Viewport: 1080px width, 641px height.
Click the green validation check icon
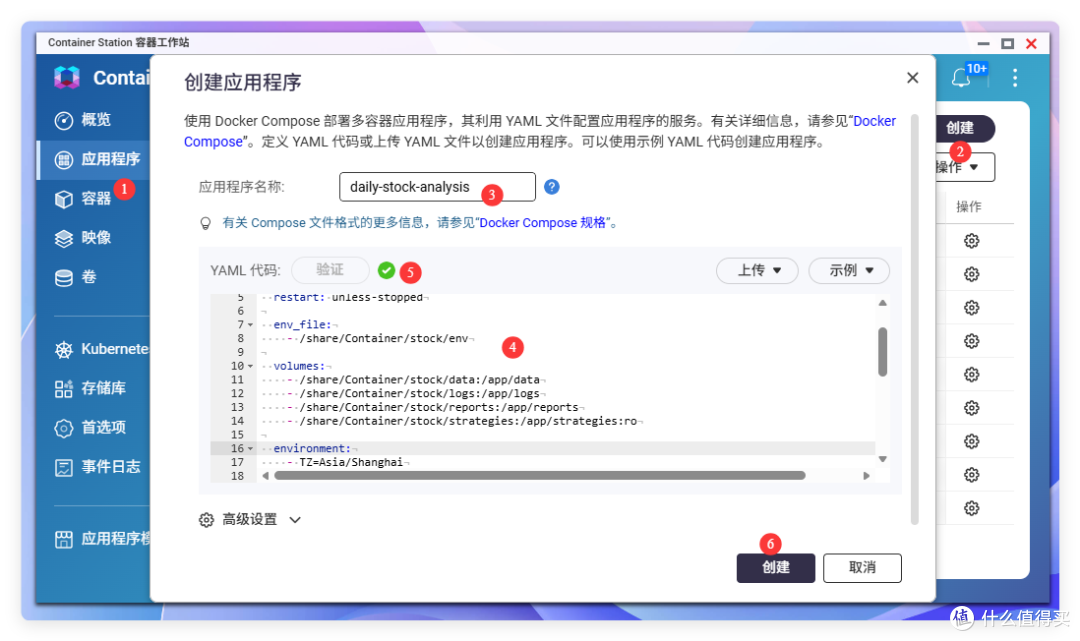[386, 271]
